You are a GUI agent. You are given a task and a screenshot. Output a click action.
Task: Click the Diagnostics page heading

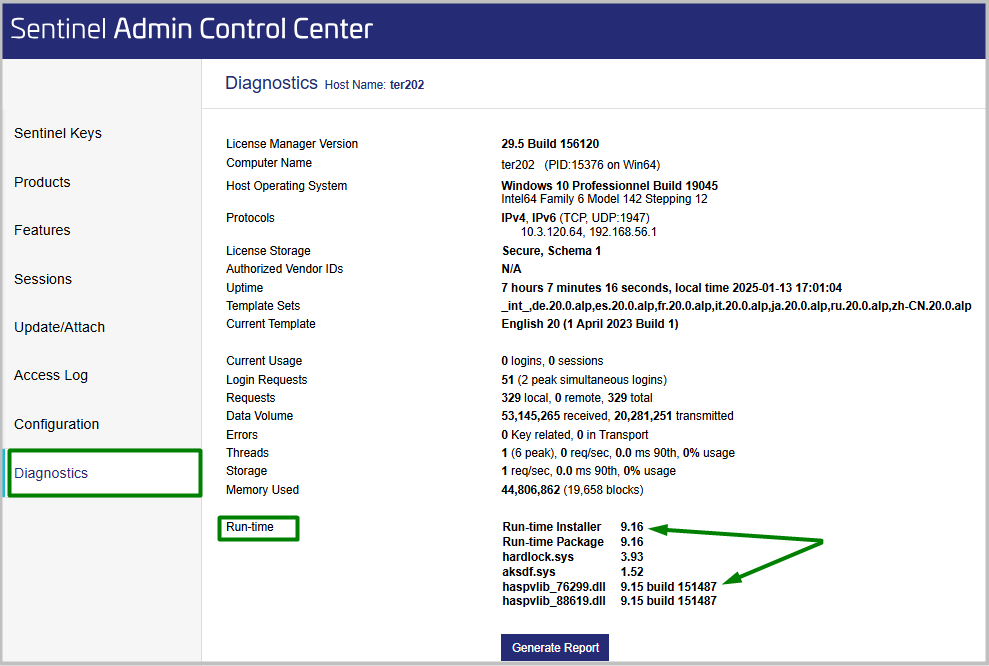(271, 83)
